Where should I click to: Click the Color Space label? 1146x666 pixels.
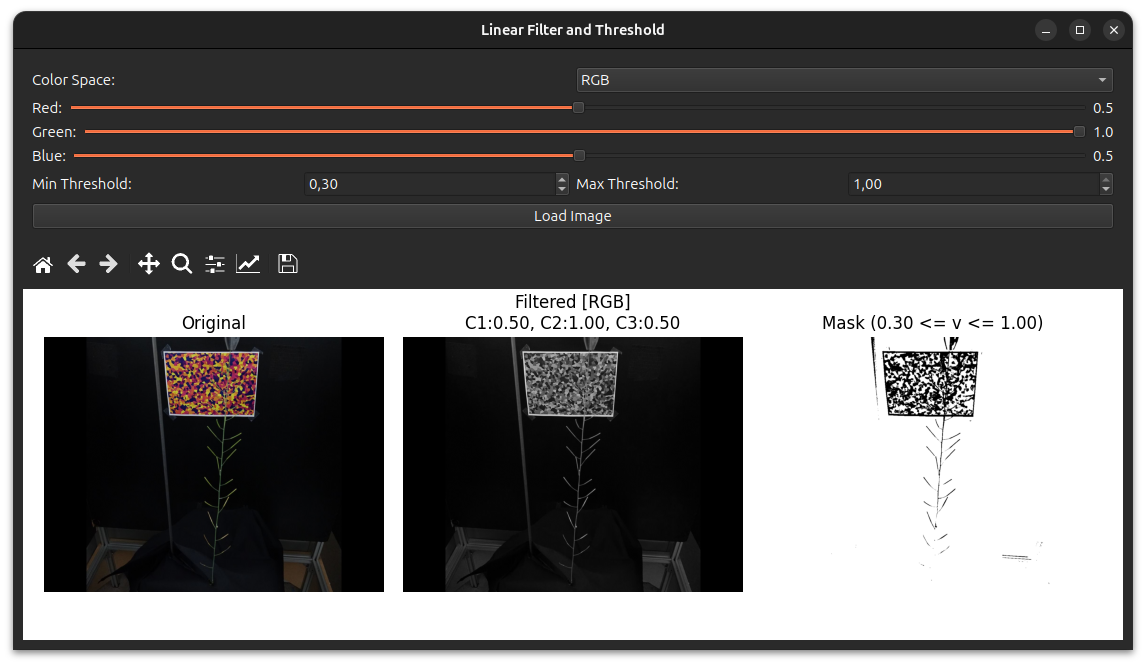[73, 80]
